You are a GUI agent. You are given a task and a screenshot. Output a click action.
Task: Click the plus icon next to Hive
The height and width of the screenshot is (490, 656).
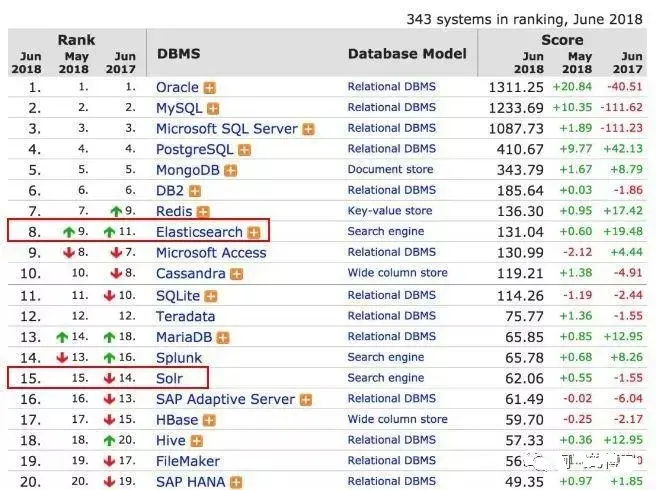(x=196, y=441)
